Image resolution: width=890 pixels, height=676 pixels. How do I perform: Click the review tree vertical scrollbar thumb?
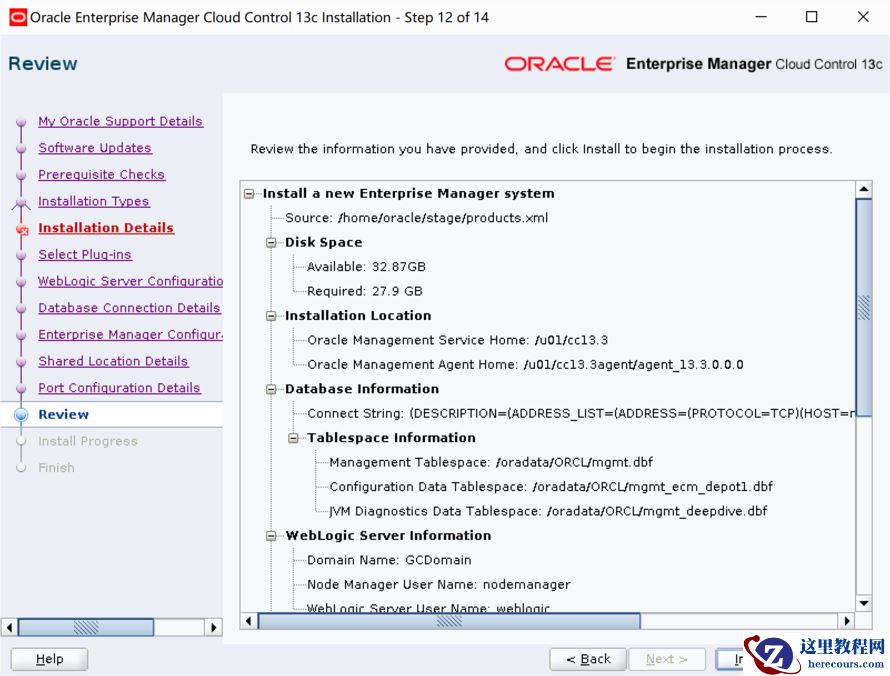[x=863, y=307]
